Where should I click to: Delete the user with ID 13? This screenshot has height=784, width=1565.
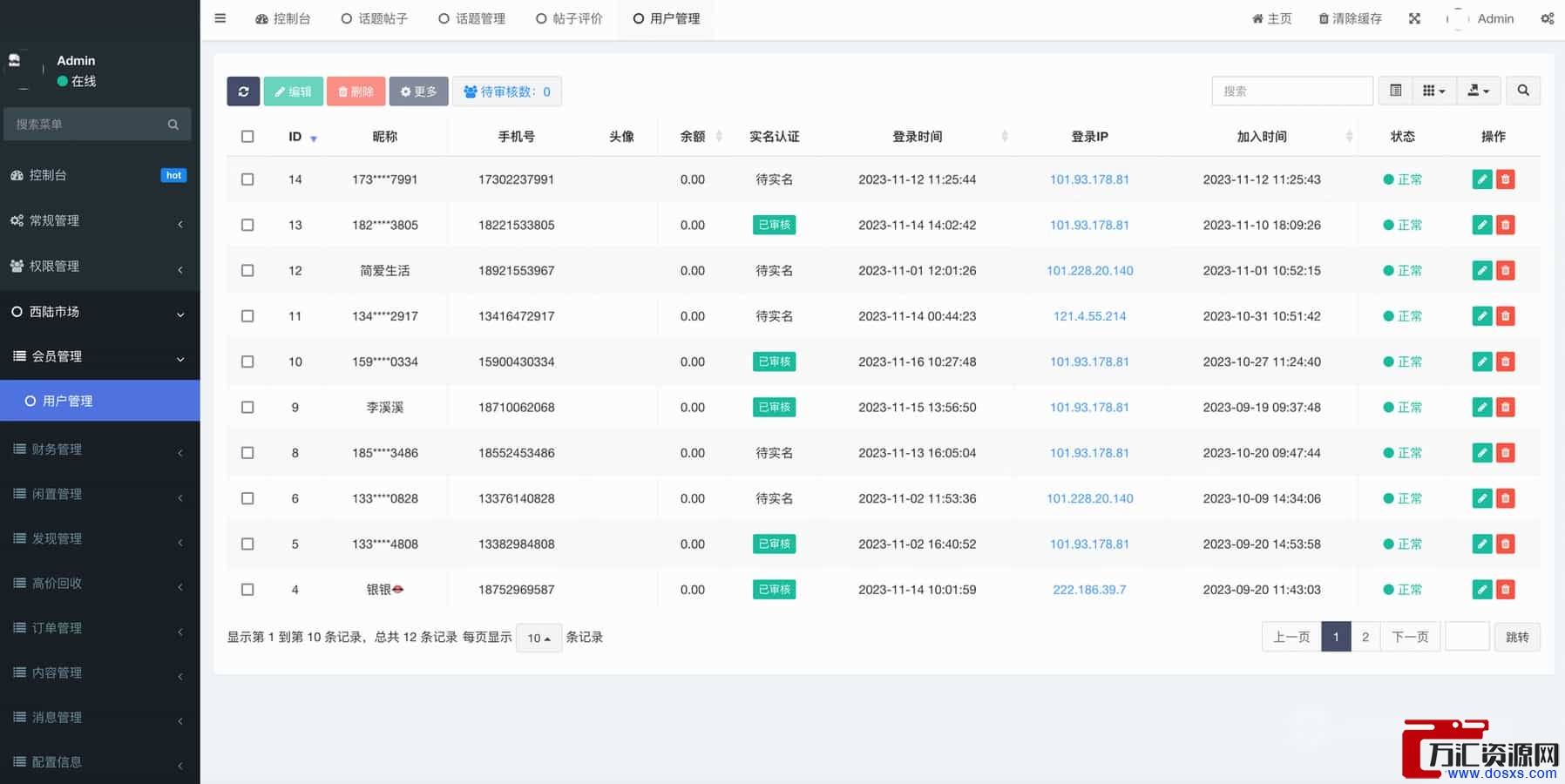pos(1505,225)
